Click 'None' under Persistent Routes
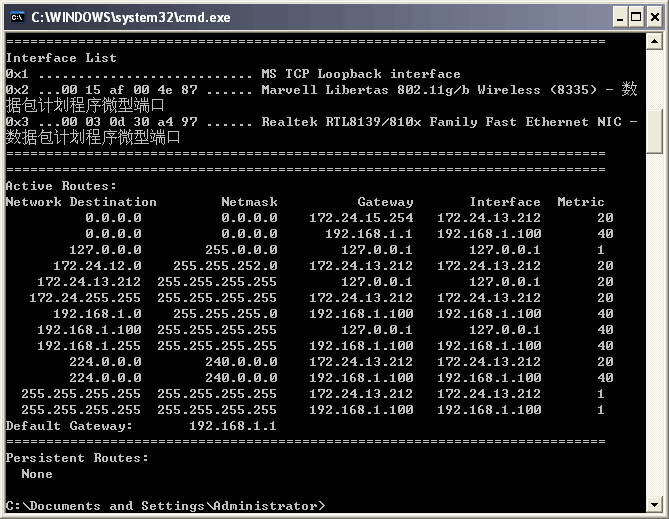 click(x=37, y=474)
